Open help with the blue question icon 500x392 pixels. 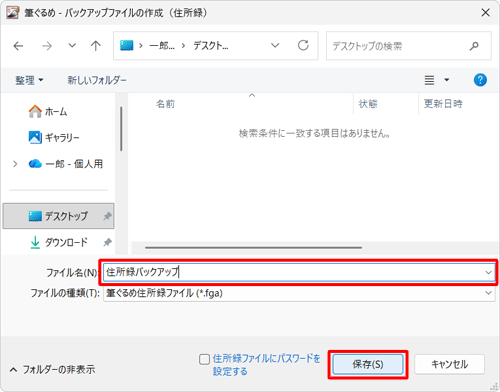tap(480, 80)
